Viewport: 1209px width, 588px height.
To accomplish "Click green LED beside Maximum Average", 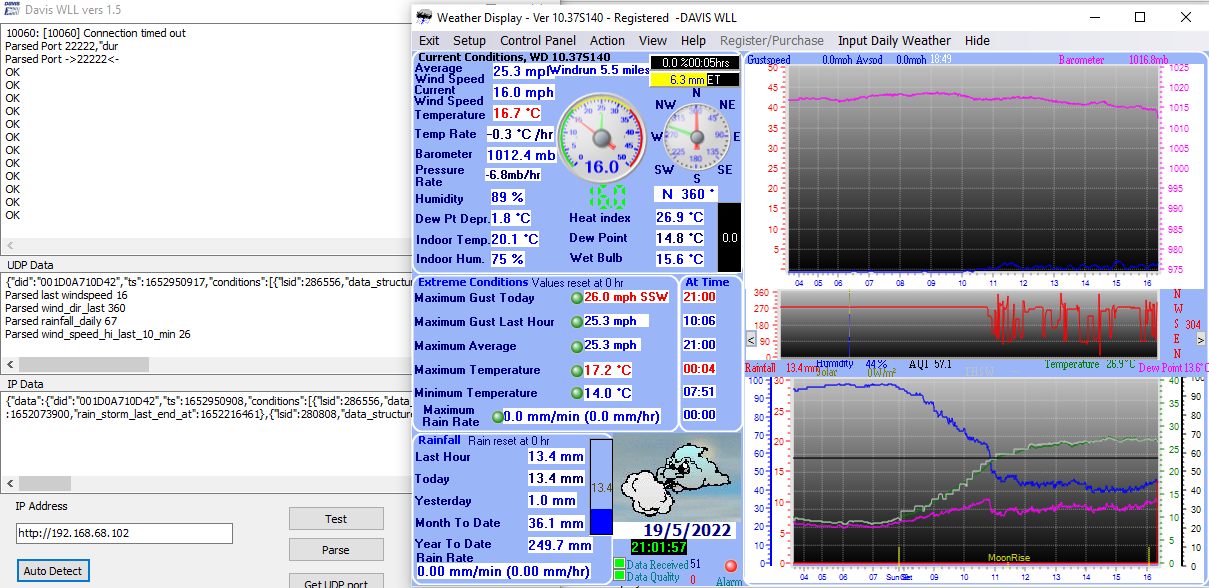I will pos(577,346).
